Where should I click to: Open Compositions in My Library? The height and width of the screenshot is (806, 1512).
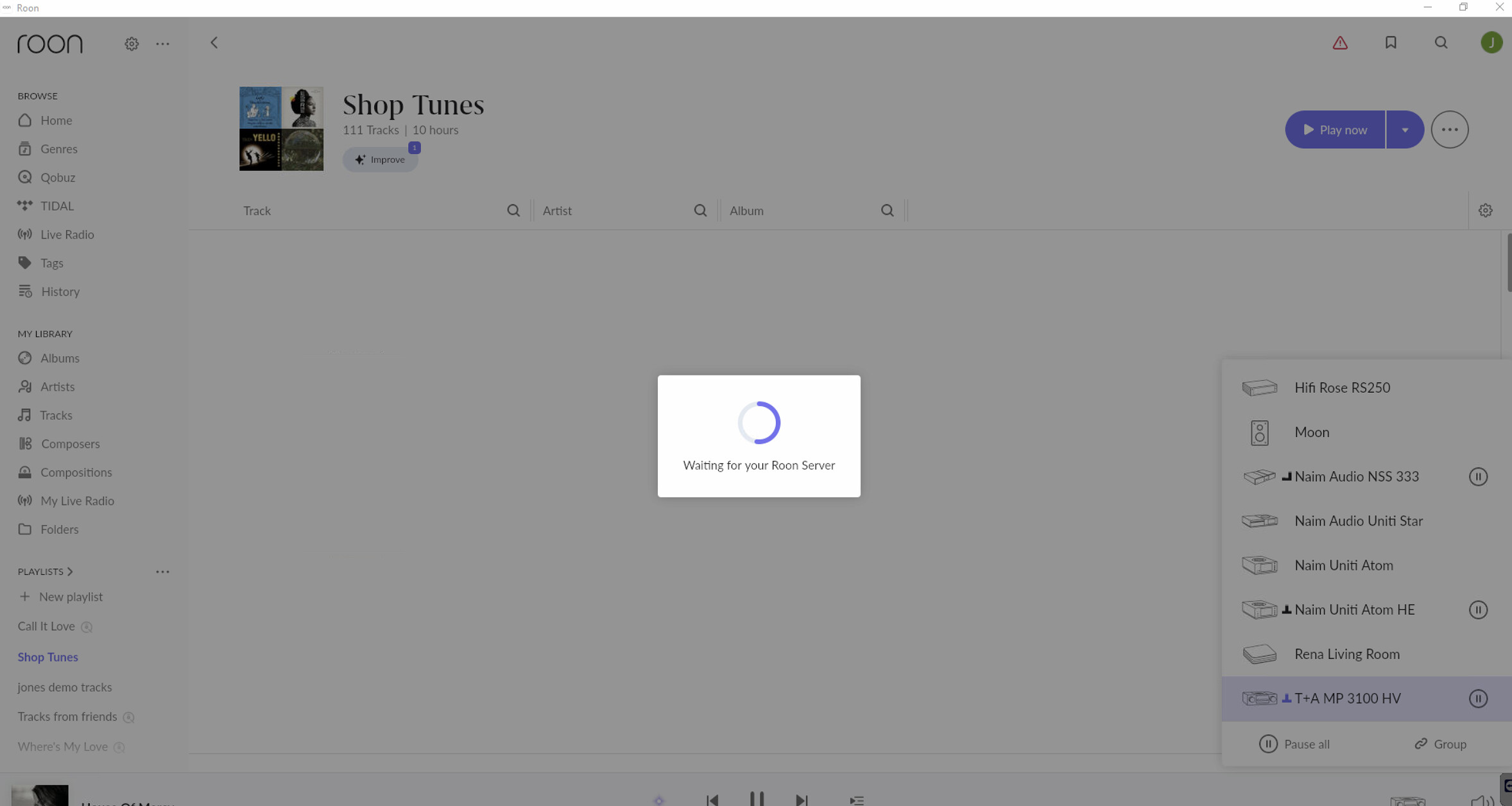click(x=65, y=472)
